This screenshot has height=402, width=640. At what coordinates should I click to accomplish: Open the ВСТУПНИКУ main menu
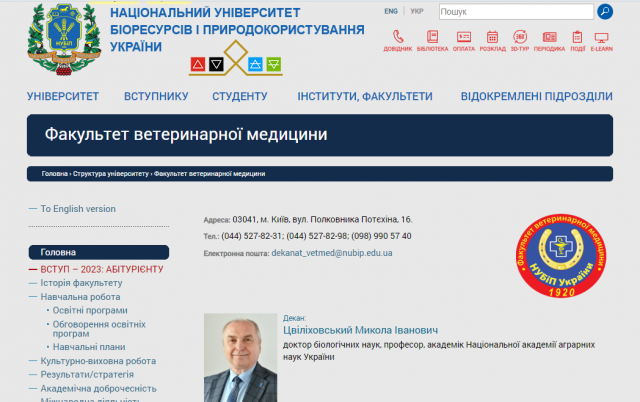point(156,96)
